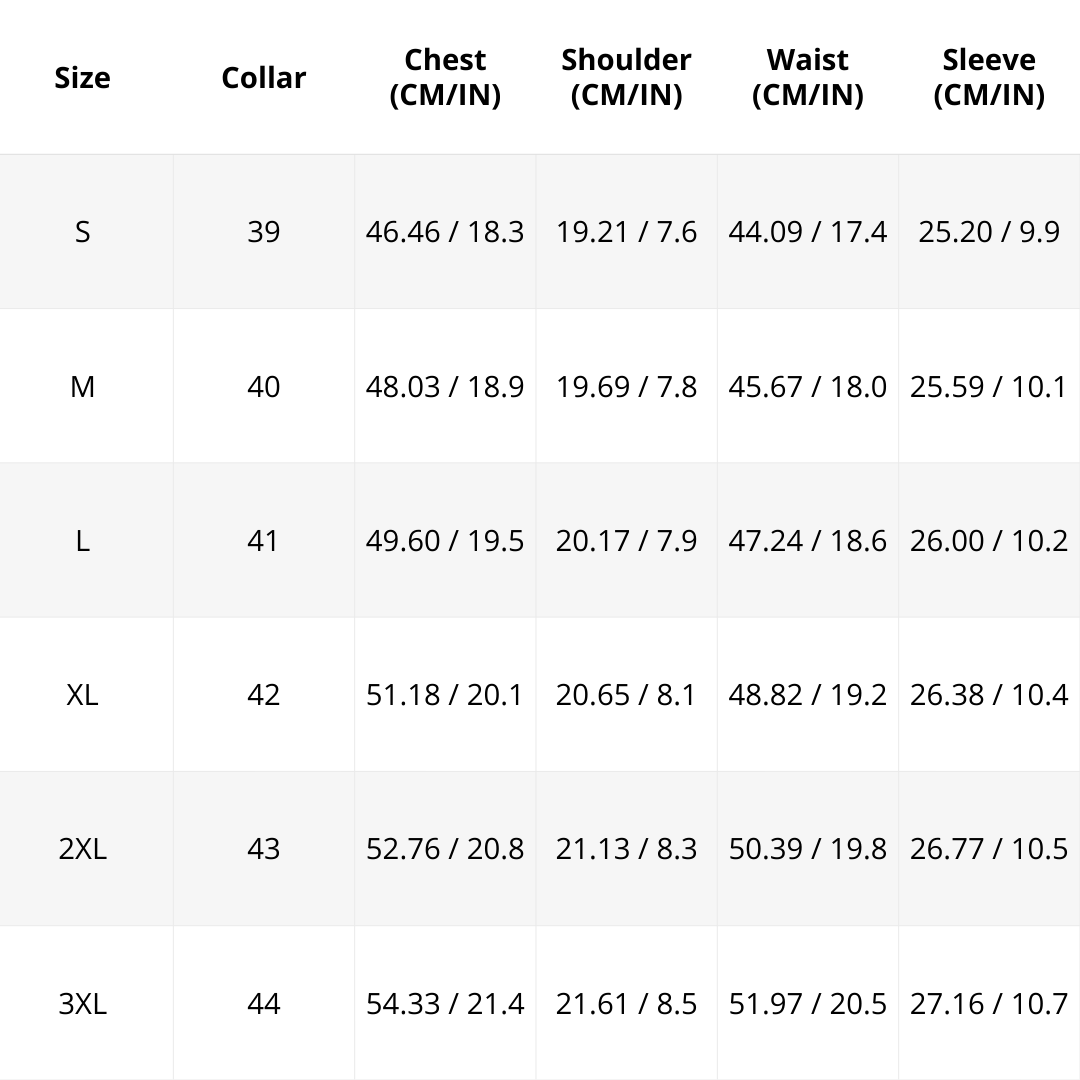Click the Shoulder (CM/IN) header
Image resolution: width=1080 pixels, height=1080 pixels.
[626, 77]
